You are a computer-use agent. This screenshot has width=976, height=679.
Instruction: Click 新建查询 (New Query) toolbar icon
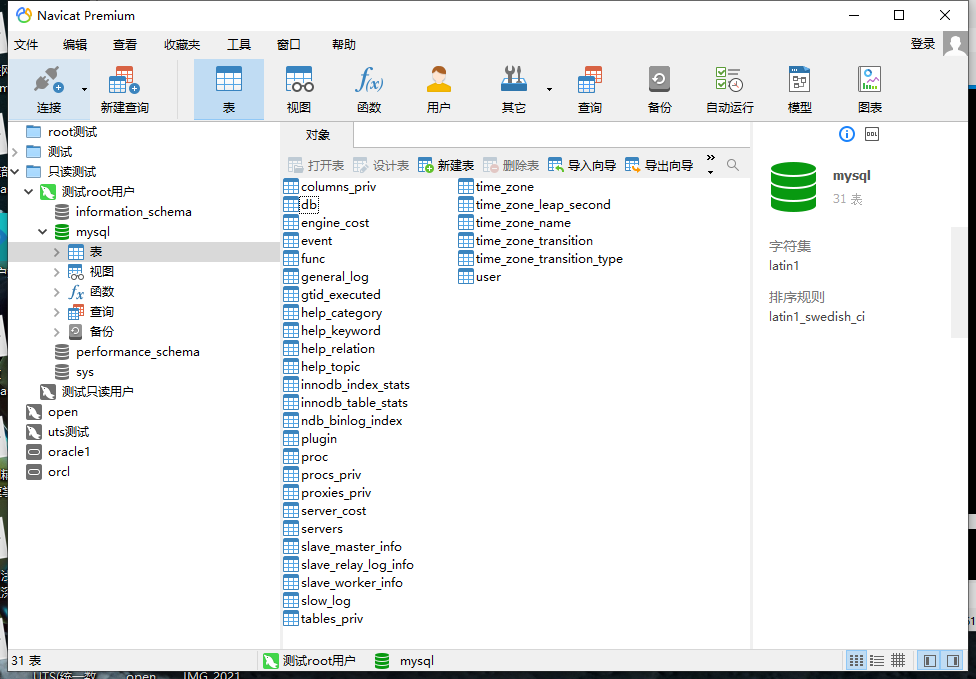click(x=124, y=89)
